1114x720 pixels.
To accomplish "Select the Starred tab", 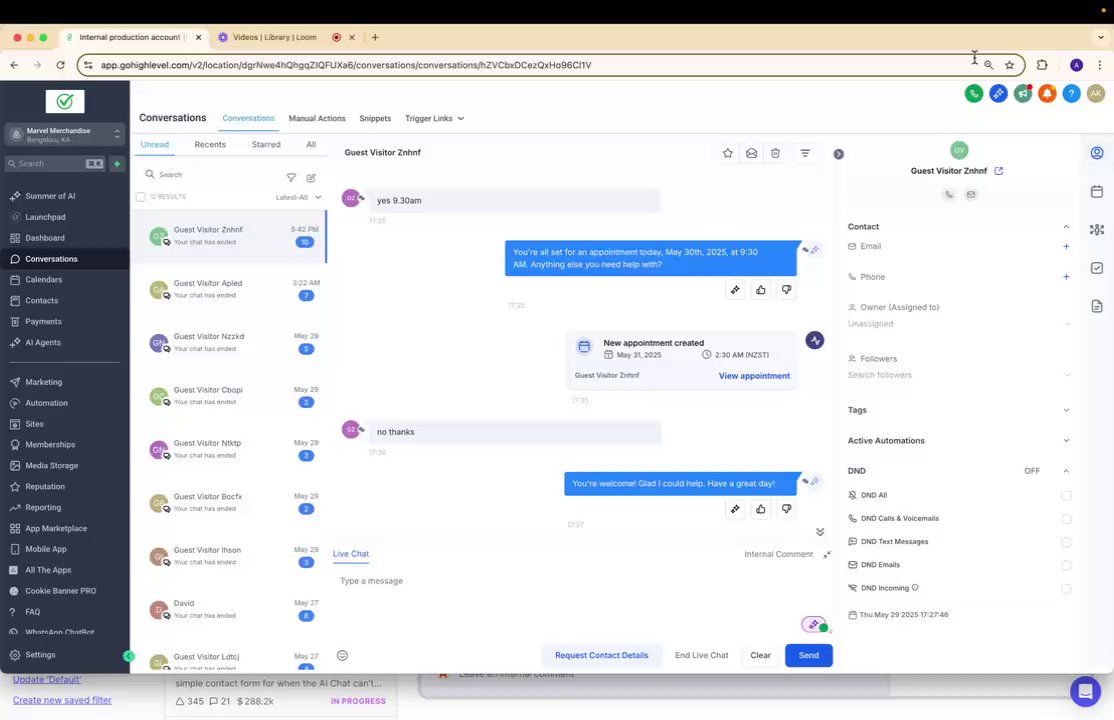I will 266,144.
